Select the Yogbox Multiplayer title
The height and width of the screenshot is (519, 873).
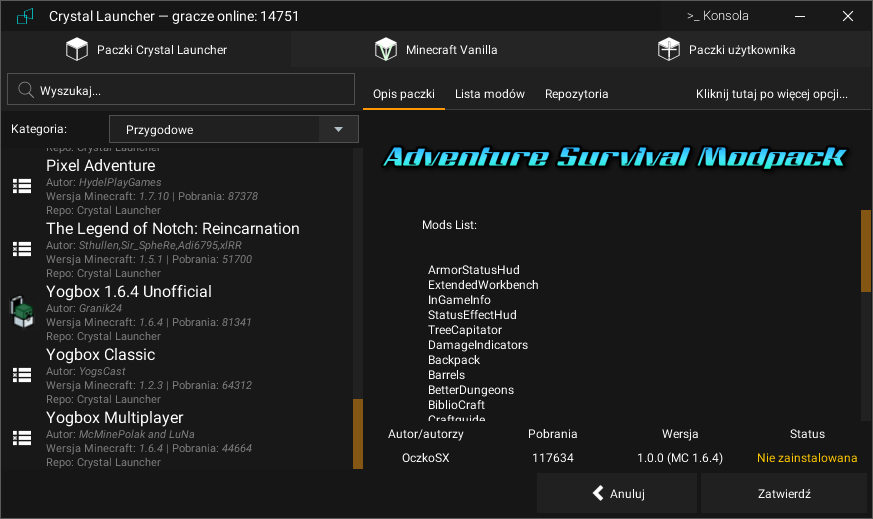click(x=115, y=417)
